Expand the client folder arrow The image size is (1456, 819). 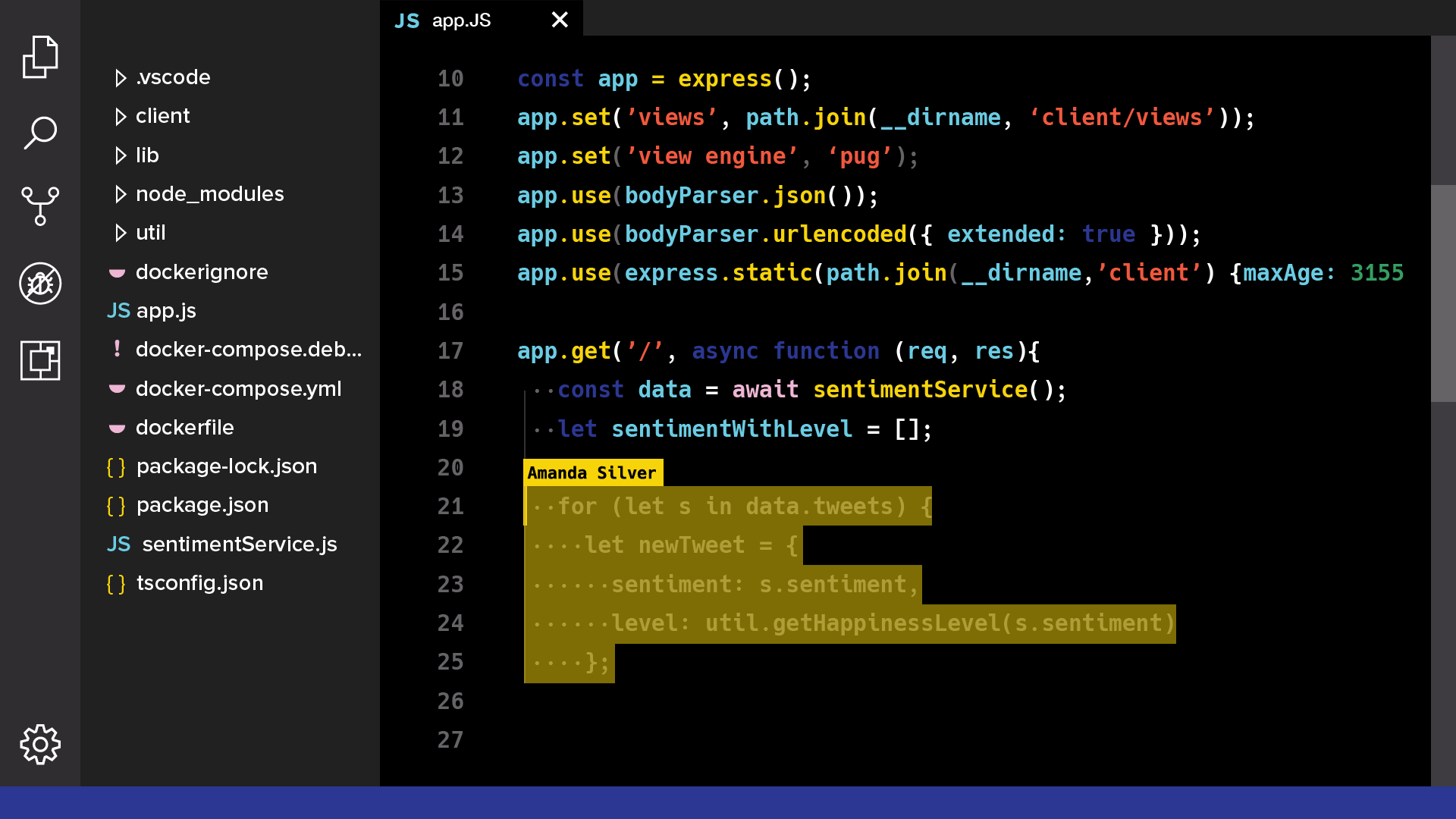(120, 117)
